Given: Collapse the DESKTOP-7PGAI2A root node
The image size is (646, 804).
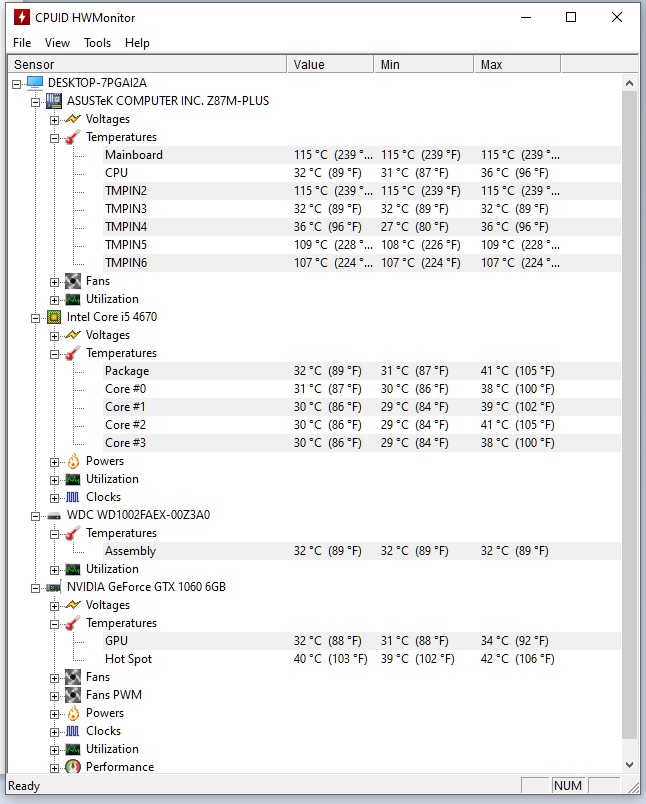Looking at the screenshot, I should point(16,84).
